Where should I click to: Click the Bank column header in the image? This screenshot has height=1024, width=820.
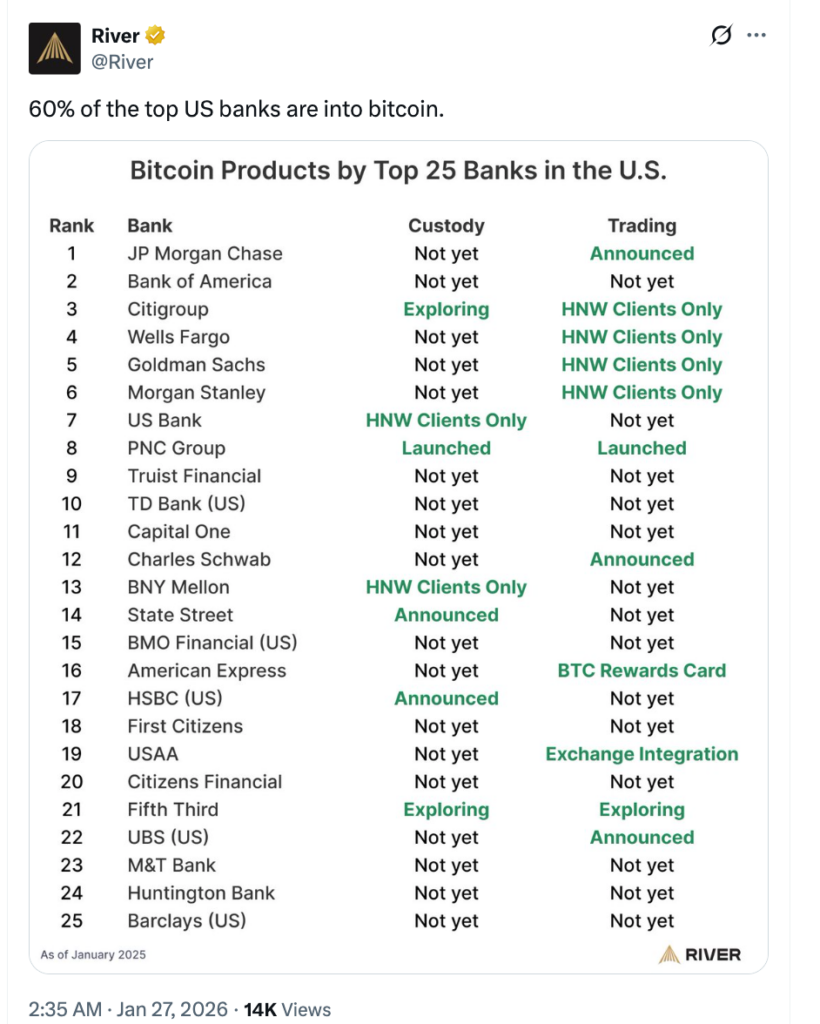pyautogui.click(x=150, y=226)
